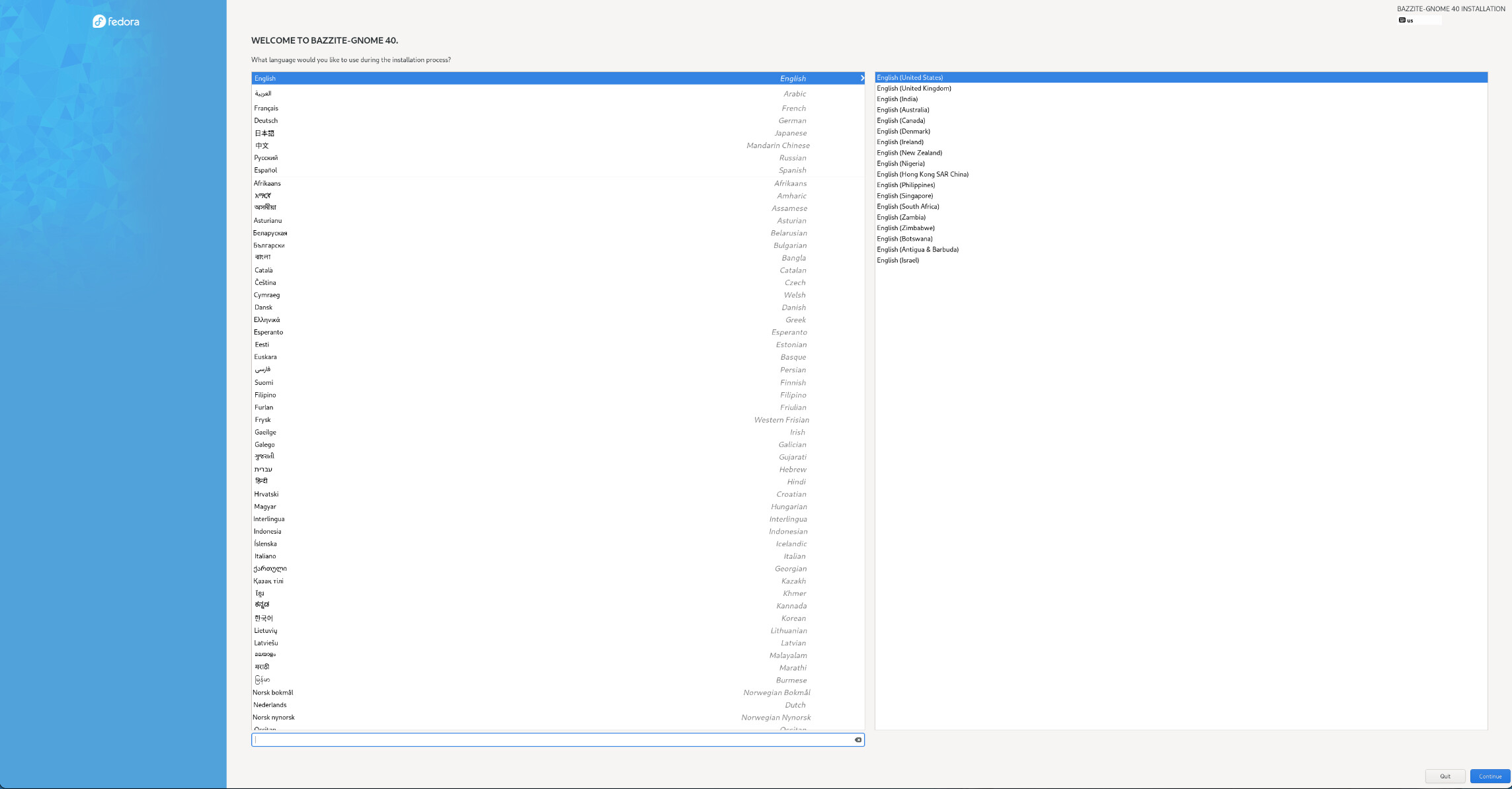The height and width of the screenshot is (789, 1512).
Task: Pick the Bangla language row
Action: (557, 258)
